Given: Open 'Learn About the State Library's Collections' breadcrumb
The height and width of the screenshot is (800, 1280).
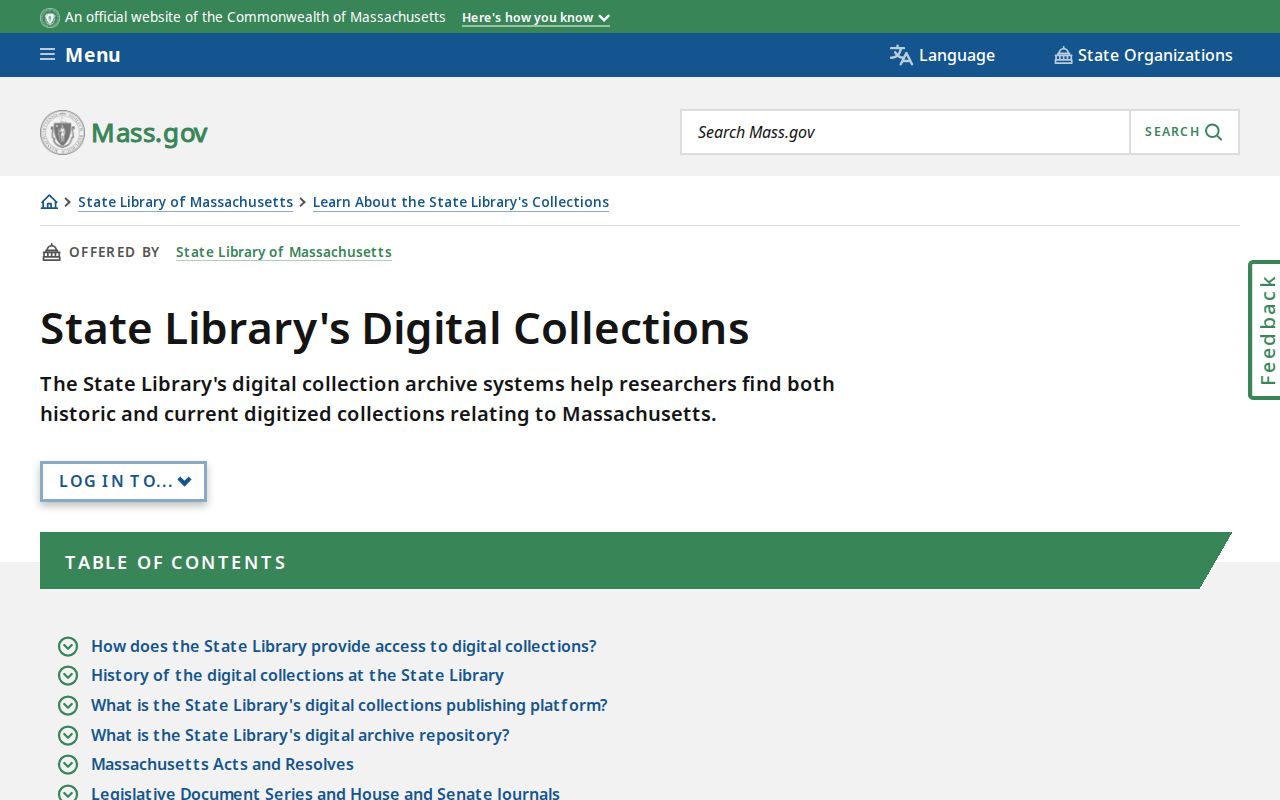Looking at the screenshot, I should tap(461, 202).
